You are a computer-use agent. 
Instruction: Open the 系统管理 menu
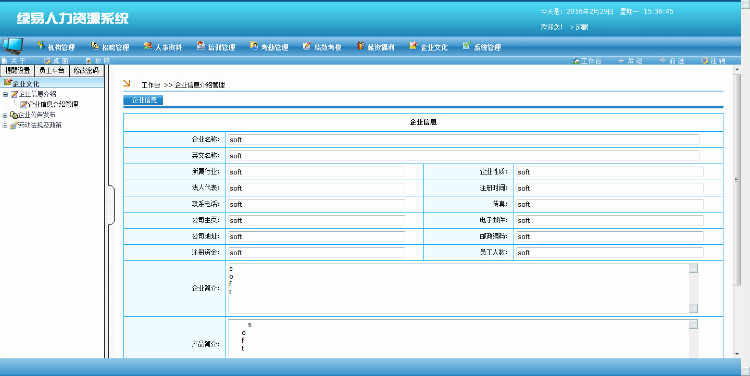coord(482,47)
